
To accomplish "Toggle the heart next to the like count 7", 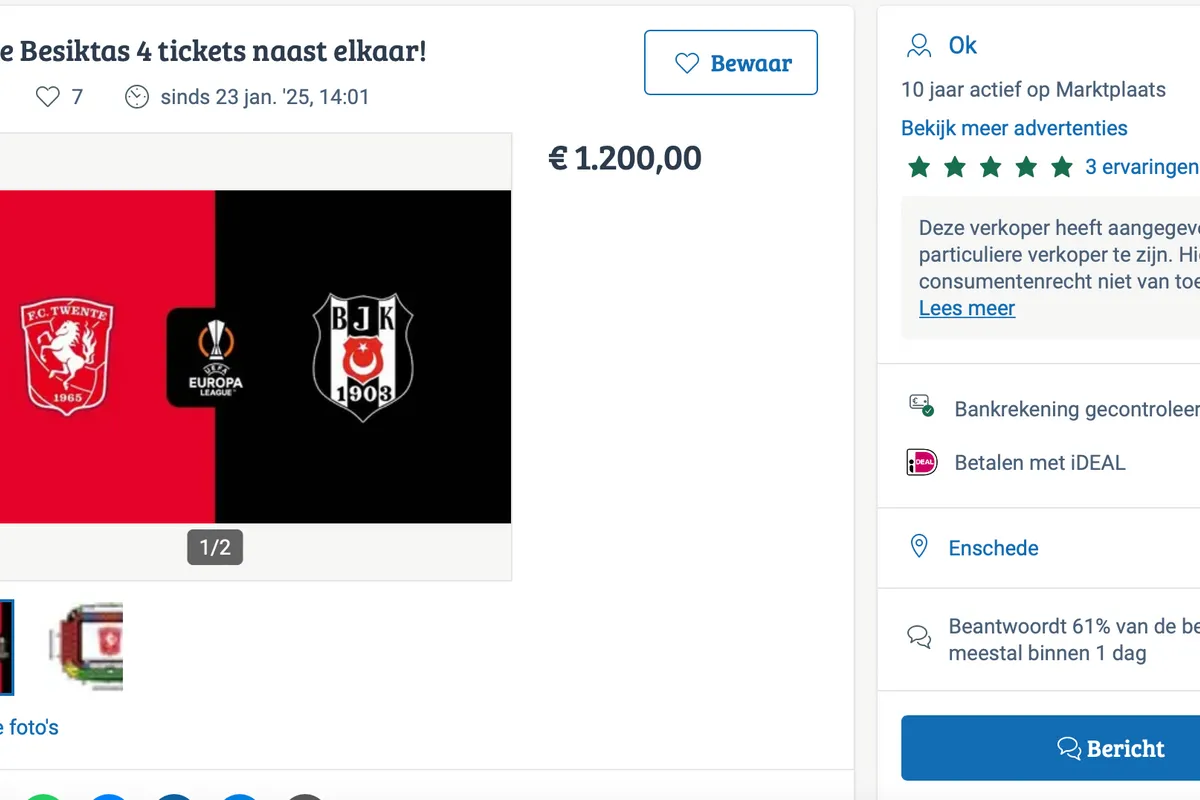I will click(47, 96).
